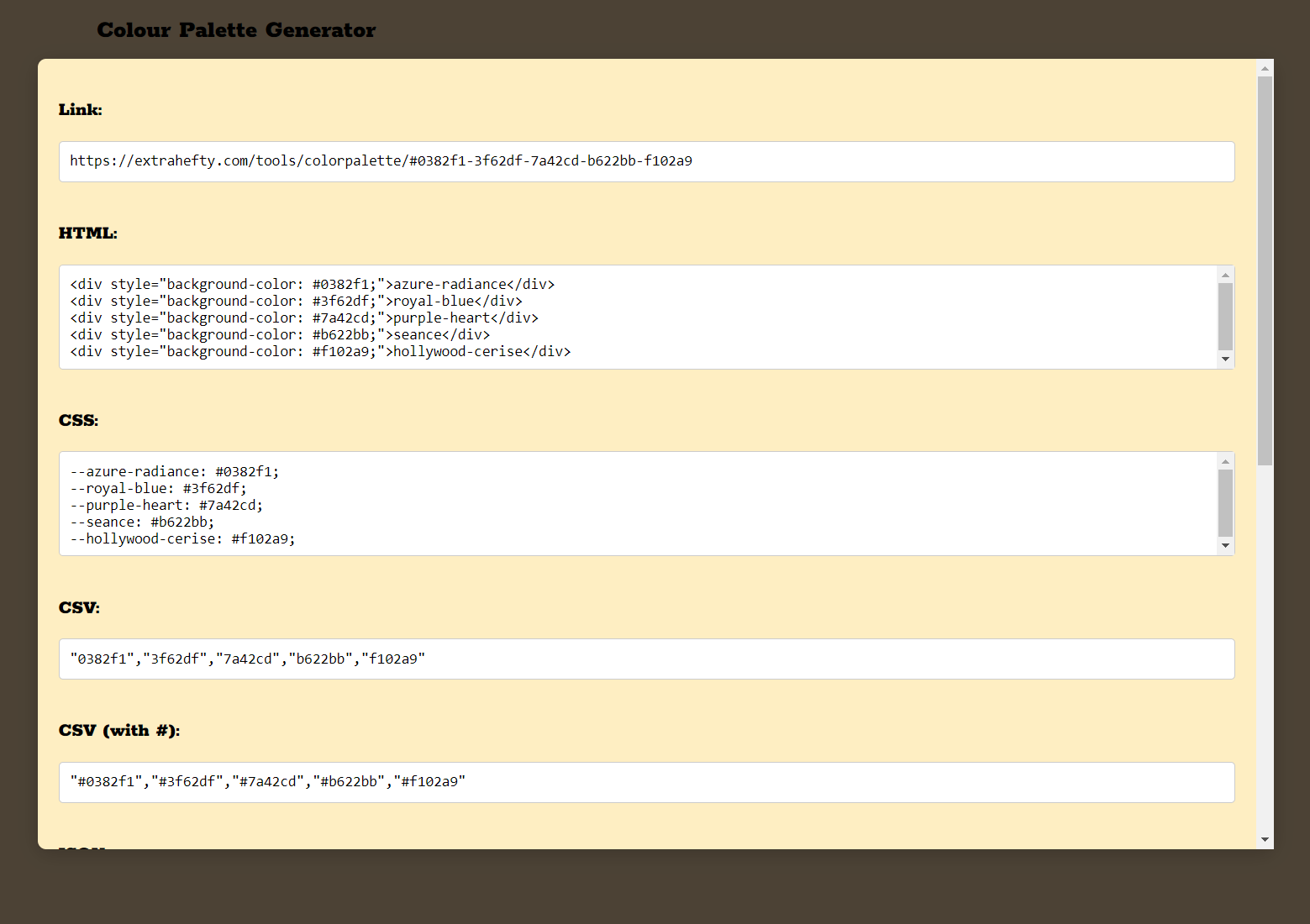The image size is (1310, 924).
Task: Click the "CSV (with #):" heading
Action: coord(119,731)
